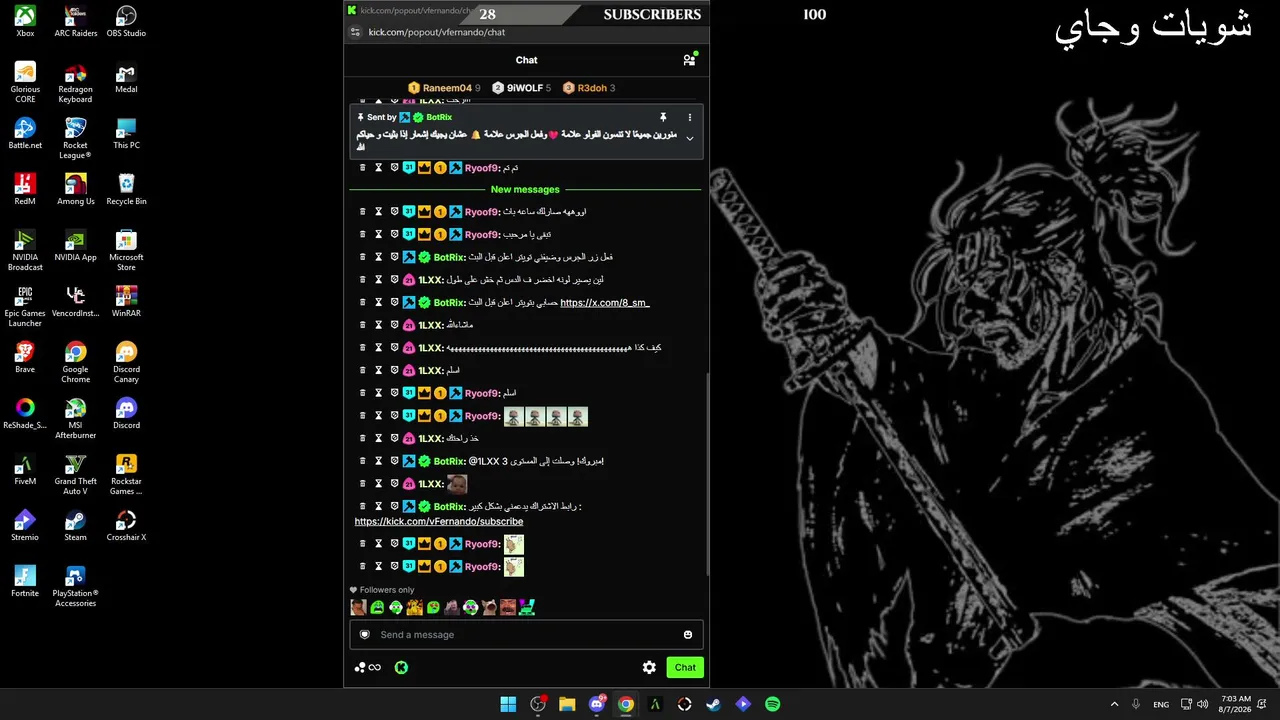The height and width of the screenshot is (720, 1280).
Task: Open chat settings gear
Action: [x=649, y=667]
